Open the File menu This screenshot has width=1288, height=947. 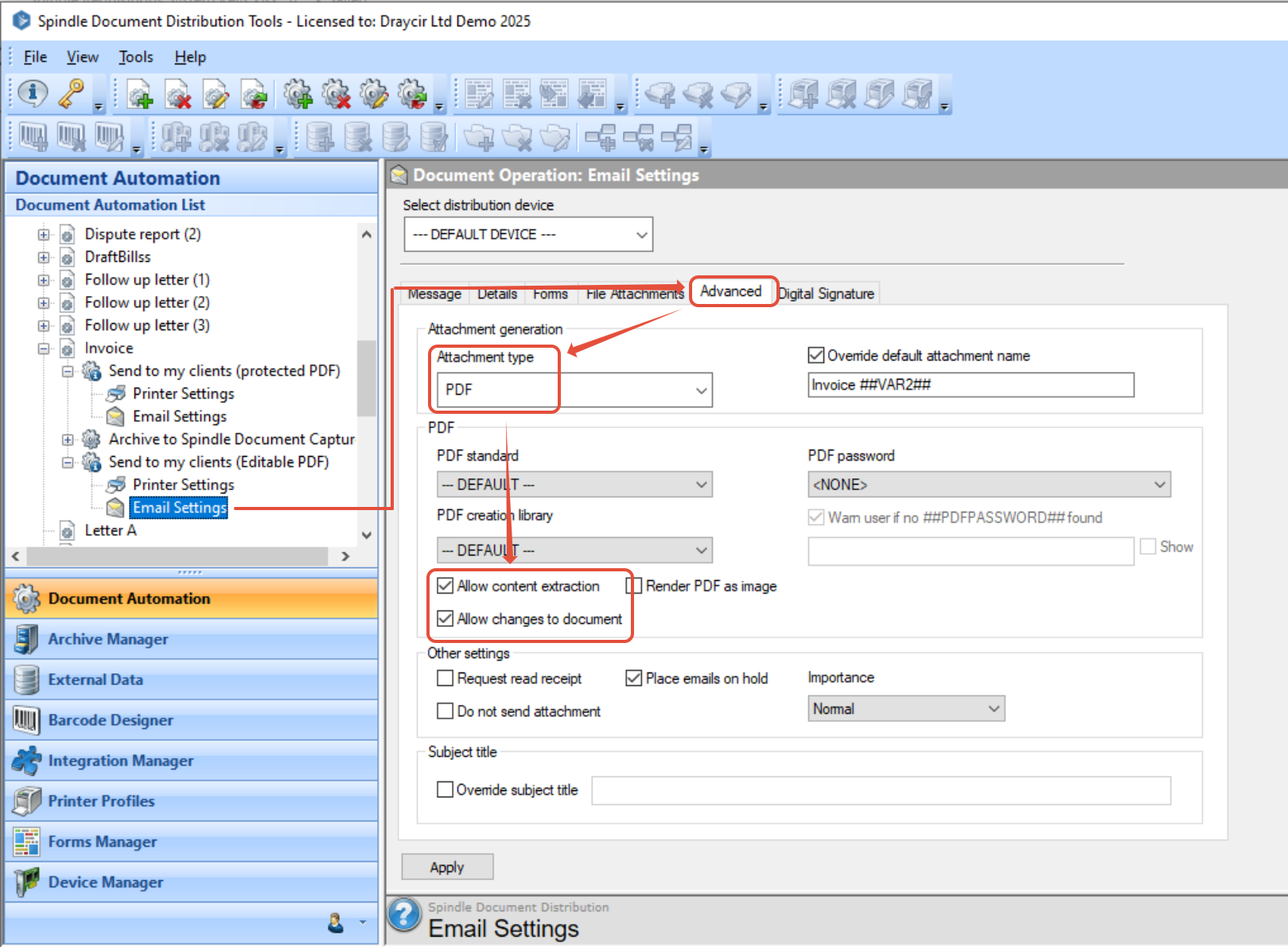[35, 57]
